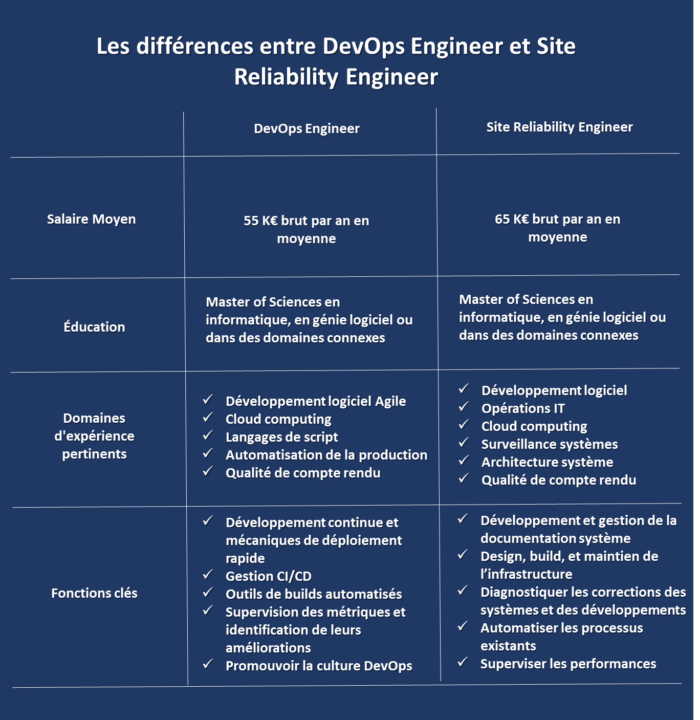Click the checkmark beside 'Outils de builds automatisés'
Viewport: 700px width, 720px height.
point(208,592)
